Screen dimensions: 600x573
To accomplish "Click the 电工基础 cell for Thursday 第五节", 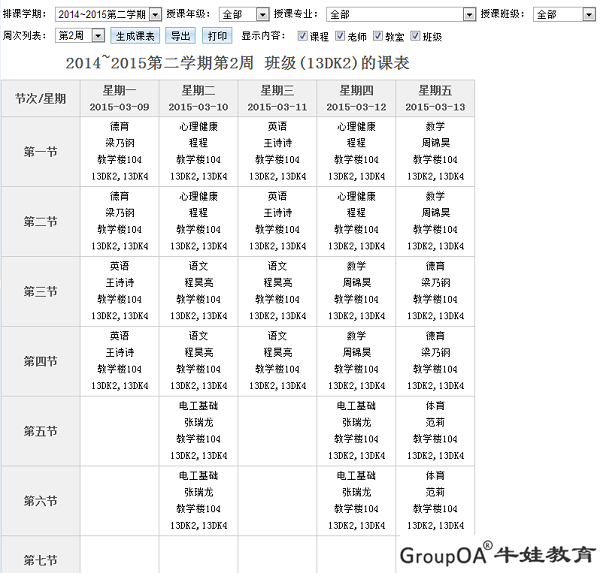I will coord(356,431).
